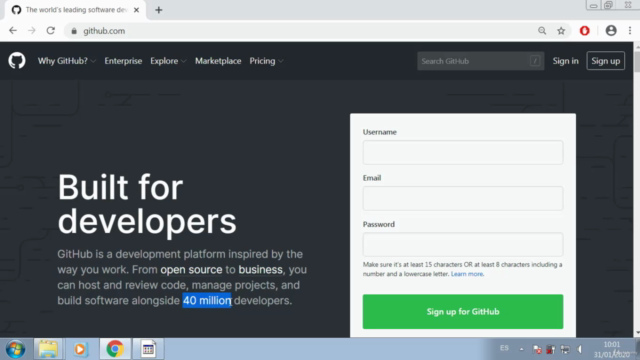Open the Chrome three-dot menu
This screenshot has height=360, width=640.
coord(630,31)
